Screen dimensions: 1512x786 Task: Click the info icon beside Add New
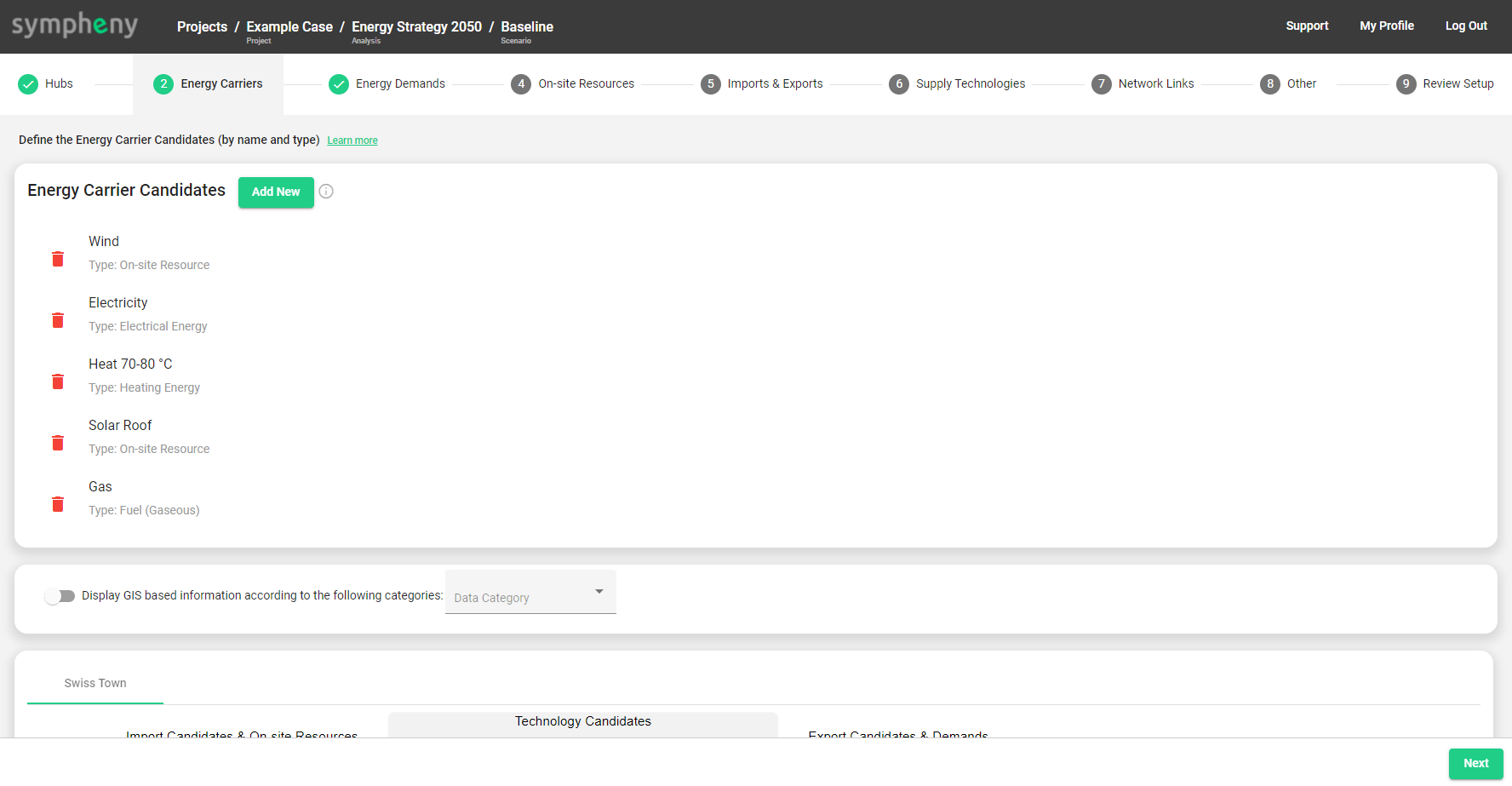(326, 192)
